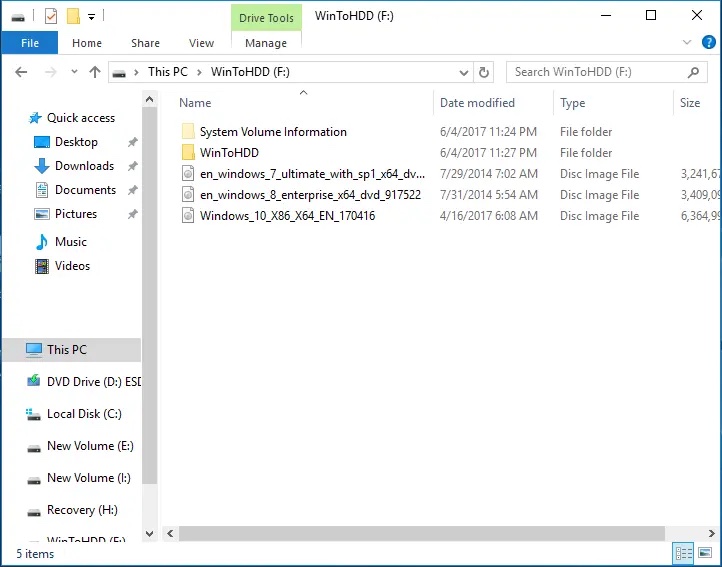This screenshot has height=567, width=722.
Task: Open the Manage tab under Drive Tools
Action: point(266,43)
